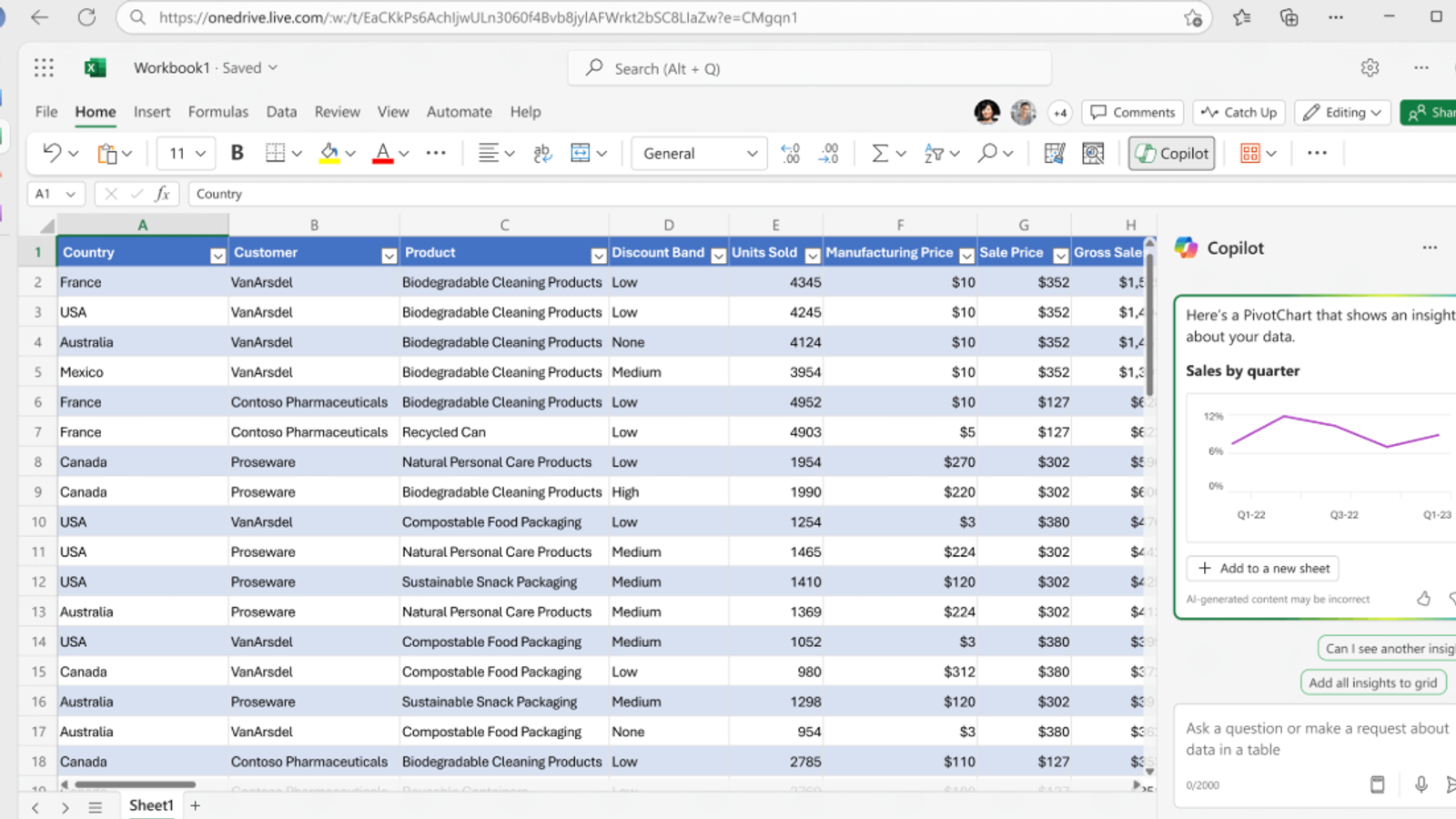
Task: Click the Wrap Text icon
Action: [542, 153]
